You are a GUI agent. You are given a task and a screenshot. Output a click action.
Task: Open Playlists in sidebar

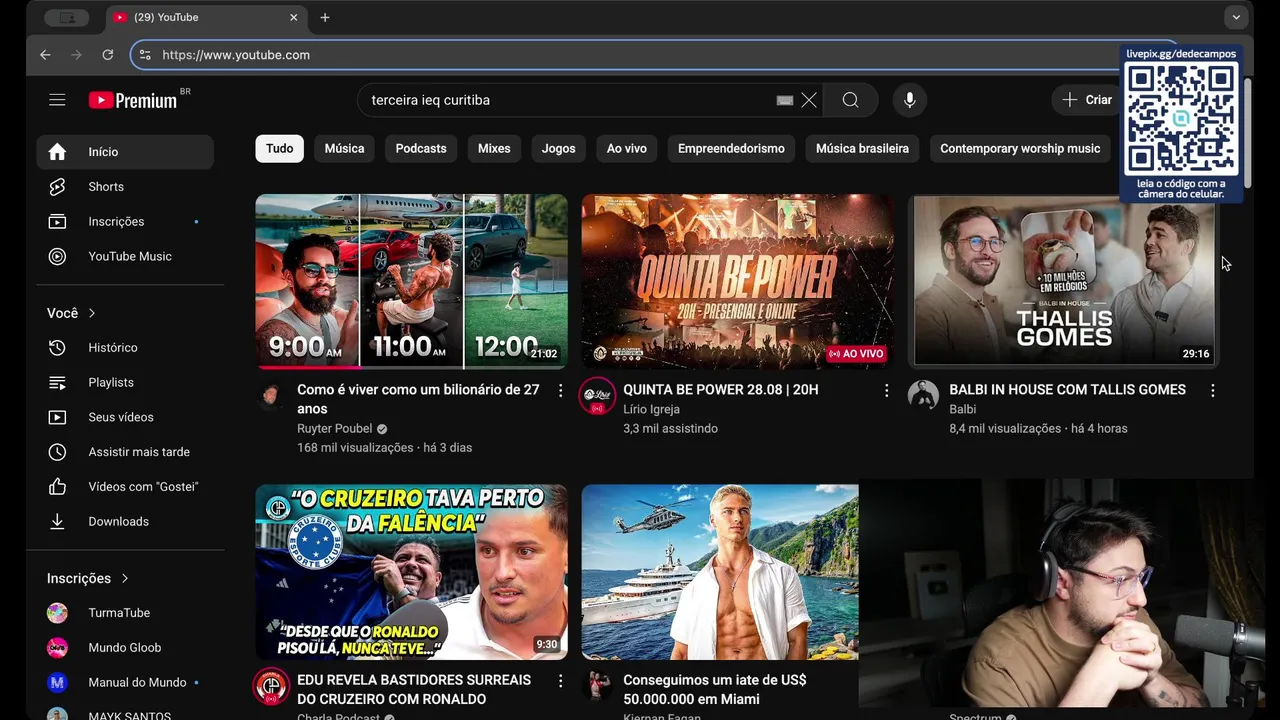pos(125,383)
